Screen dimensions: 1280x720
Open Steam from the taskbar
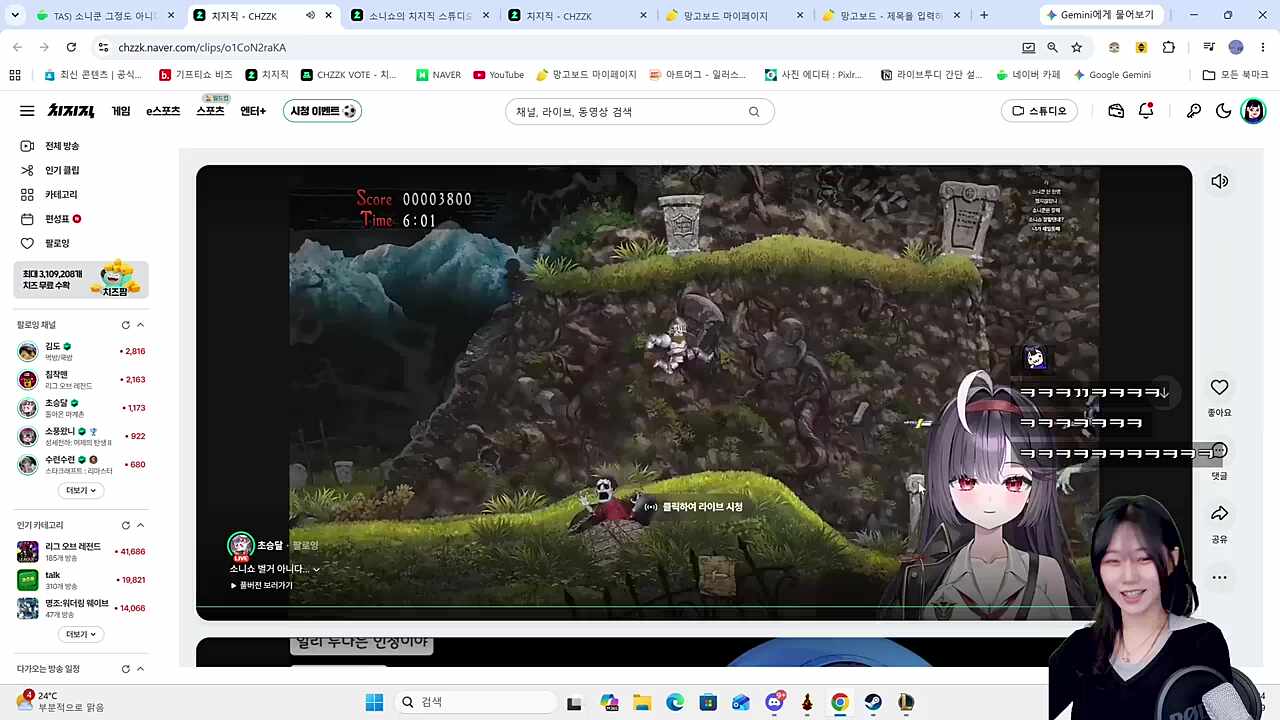click(873, 702)
